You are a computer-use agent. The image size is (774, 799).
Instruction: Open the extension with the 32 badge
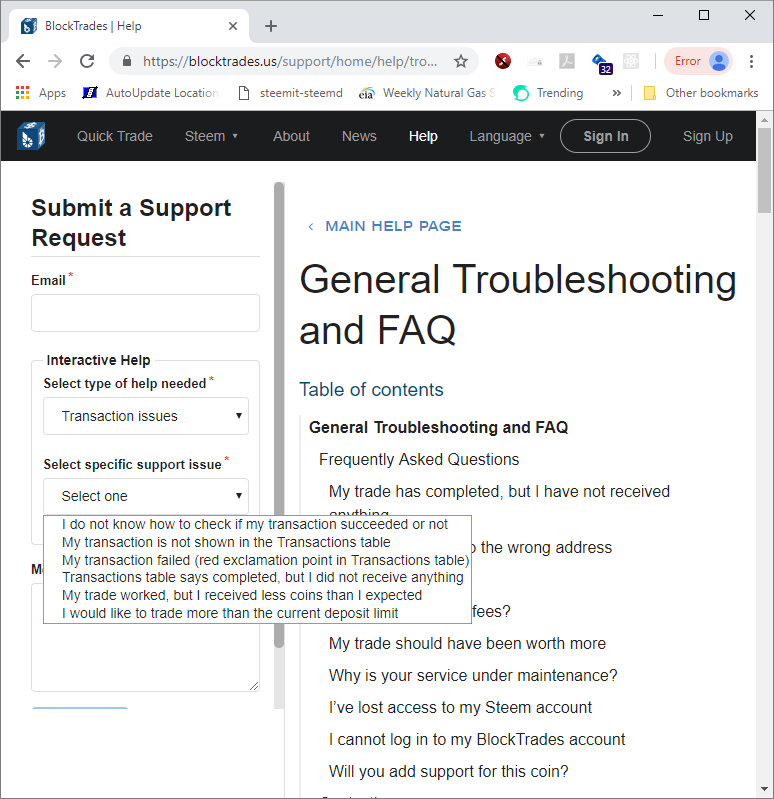click(x=602, y=63)
